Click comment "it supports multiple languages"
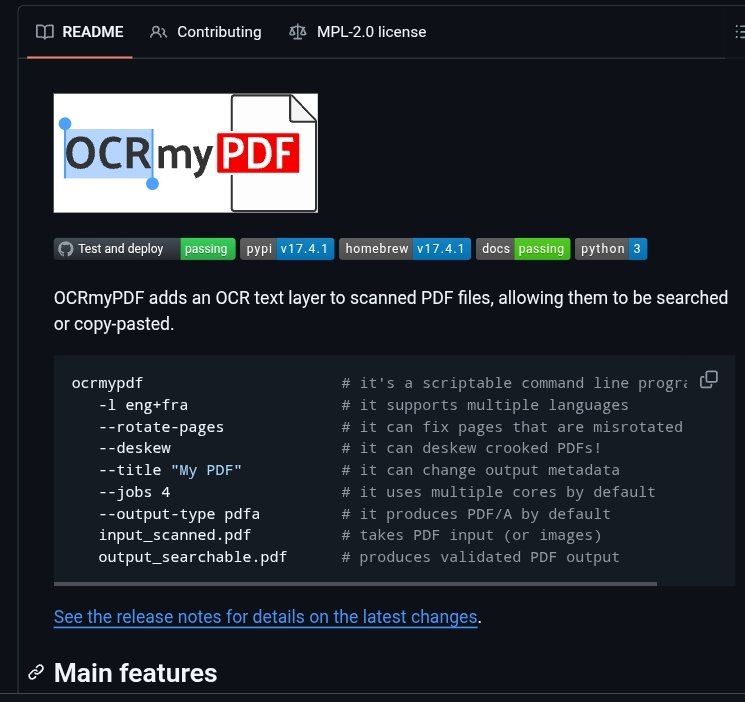 click(x=485, y=405)
